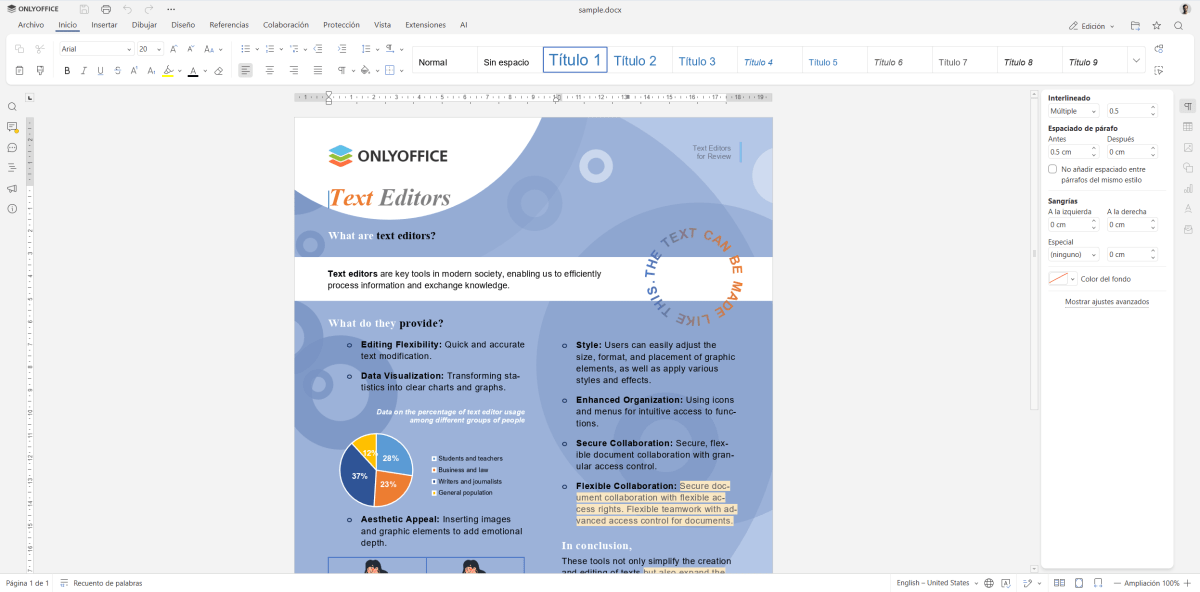1200x592 pixels.
Task: Click the clear formatting eraser icon
Action: click(219, 71)
